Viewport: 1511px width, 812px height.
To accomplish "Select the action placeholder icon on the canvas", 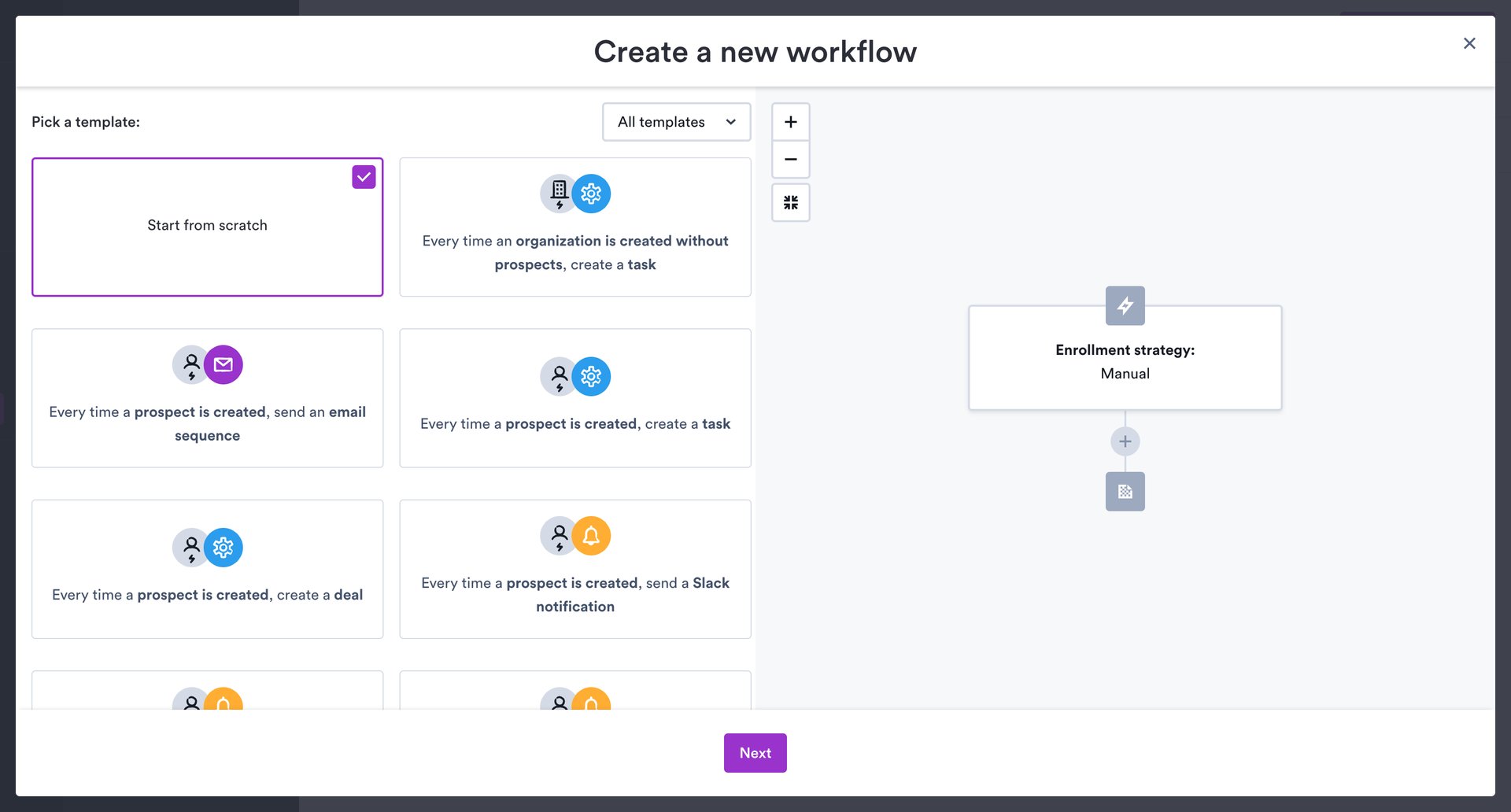I will click(x=1125, y=491).
